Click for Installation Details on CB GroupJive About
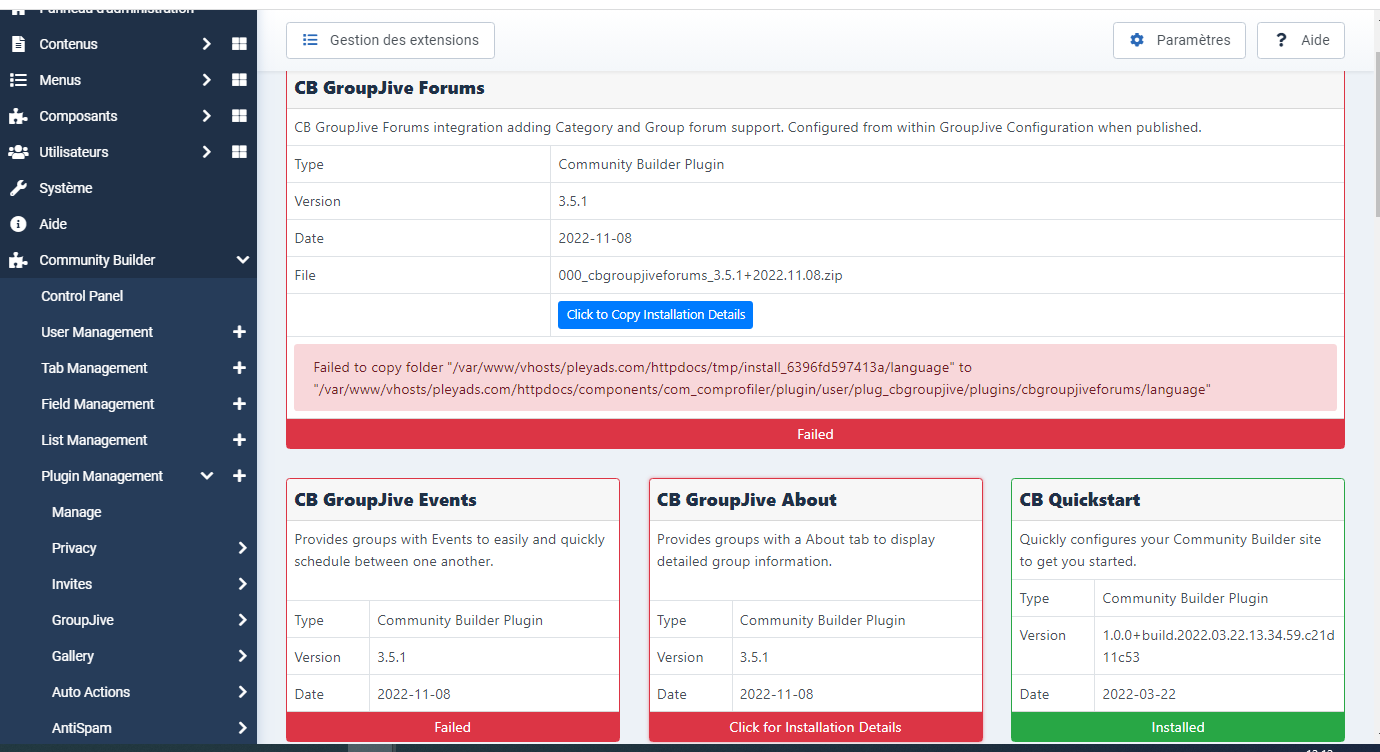Image resolution: width=1380 pixels, height=752 pixels. tap(815, 727)
